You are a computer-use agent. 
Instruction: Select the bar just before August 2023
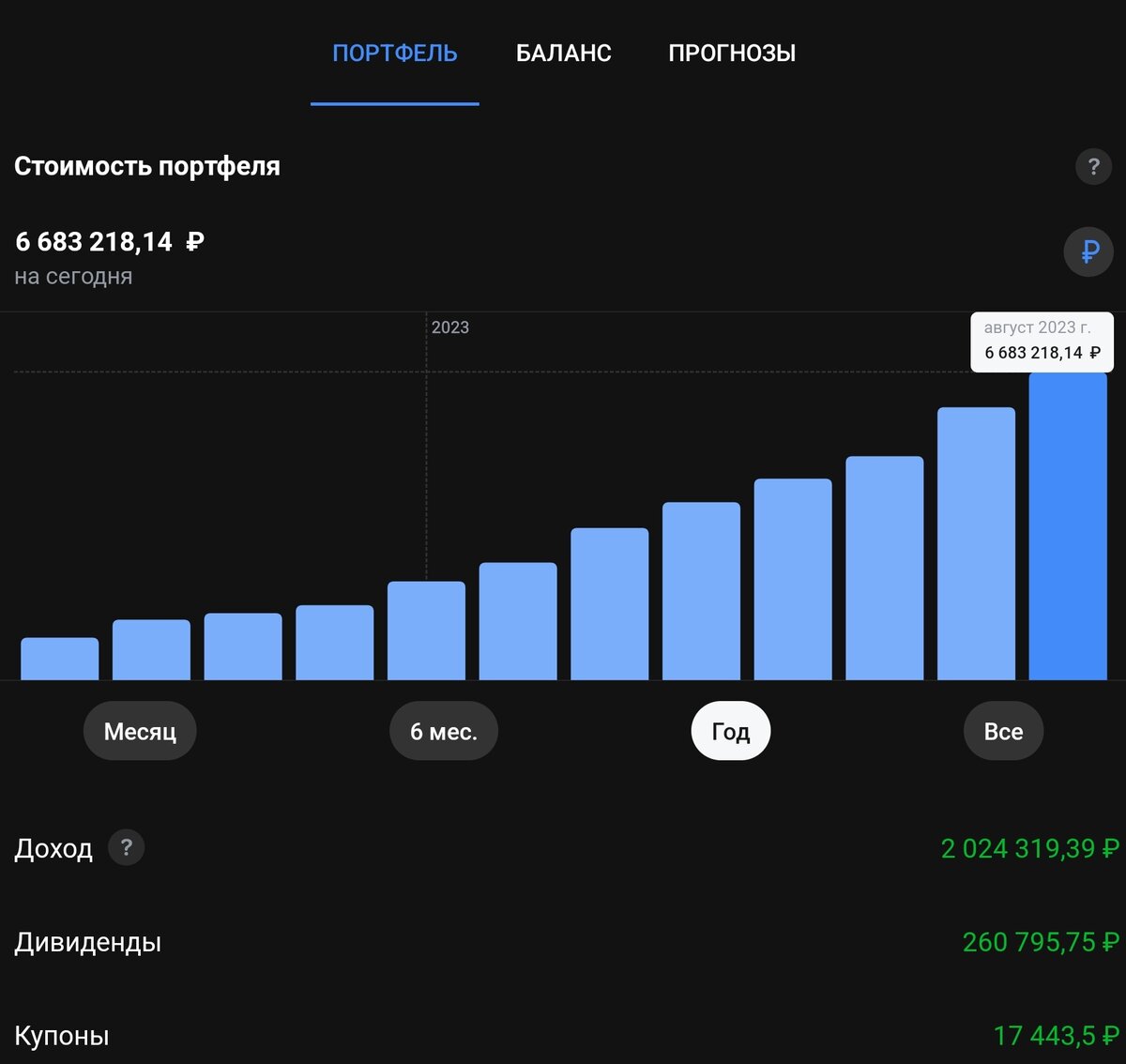point(976,543)
